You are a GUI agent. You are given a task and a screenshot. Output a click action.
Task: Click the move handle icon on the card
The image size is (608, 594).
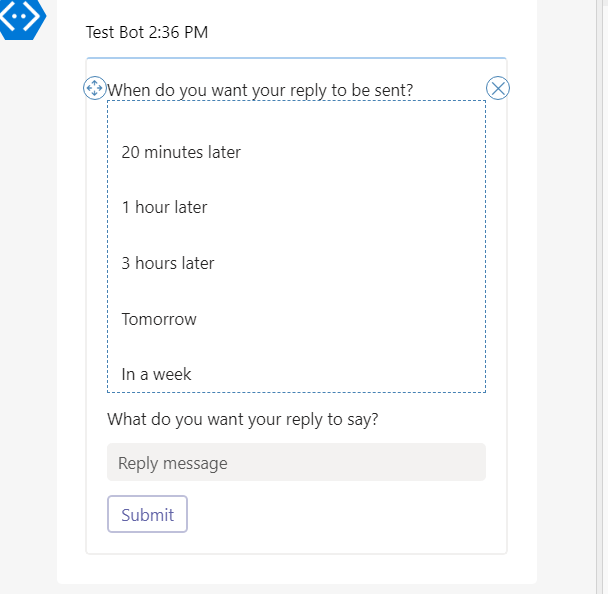94,88
